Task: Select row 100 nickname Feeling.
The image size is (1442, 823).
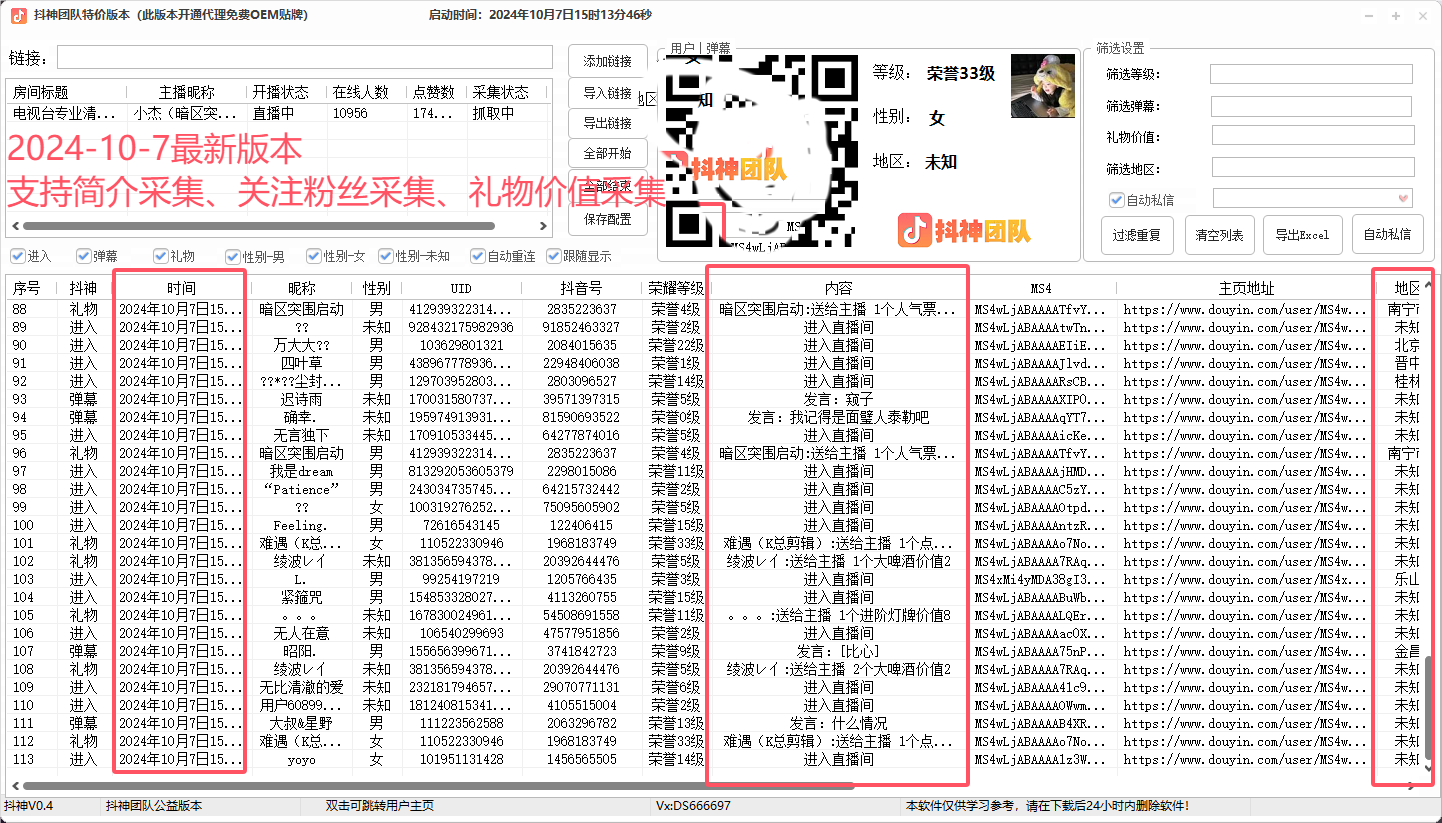Action: tap(301, 525)
